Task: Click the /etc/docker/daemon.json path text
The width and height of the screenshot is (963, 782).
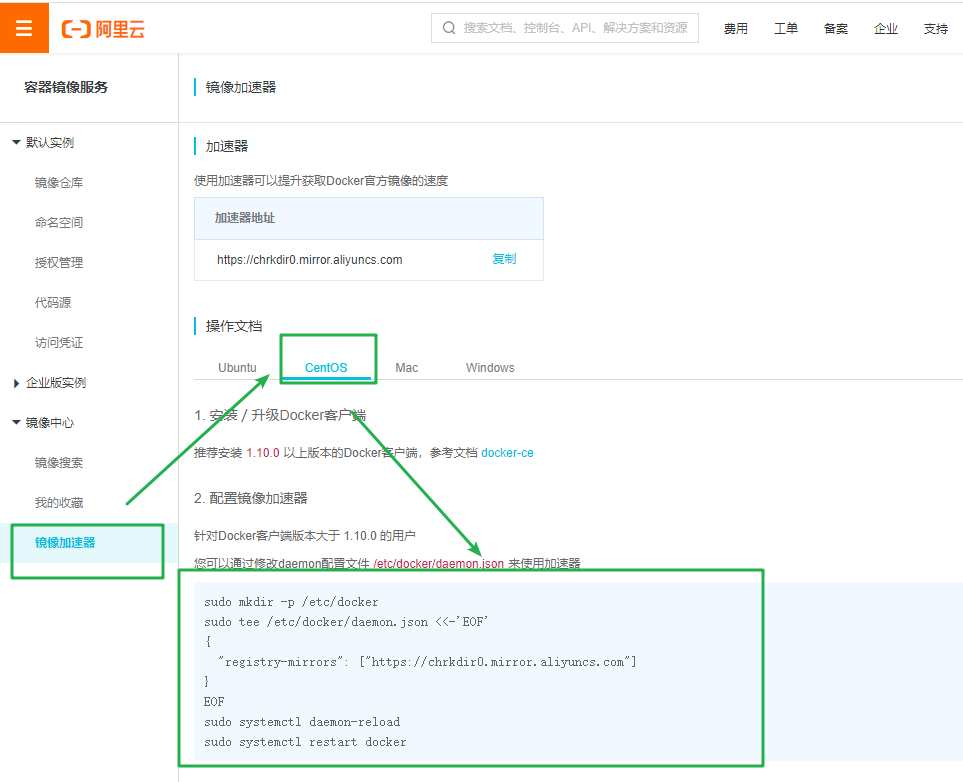Action: coord(439,563)
